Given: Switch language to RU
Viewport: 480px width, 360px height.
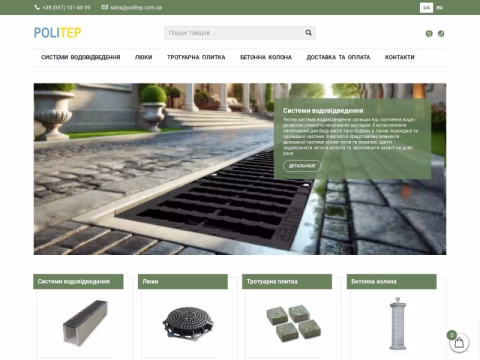Looking at the screenshot, I should pyautogui.click(x=440, y=7).
